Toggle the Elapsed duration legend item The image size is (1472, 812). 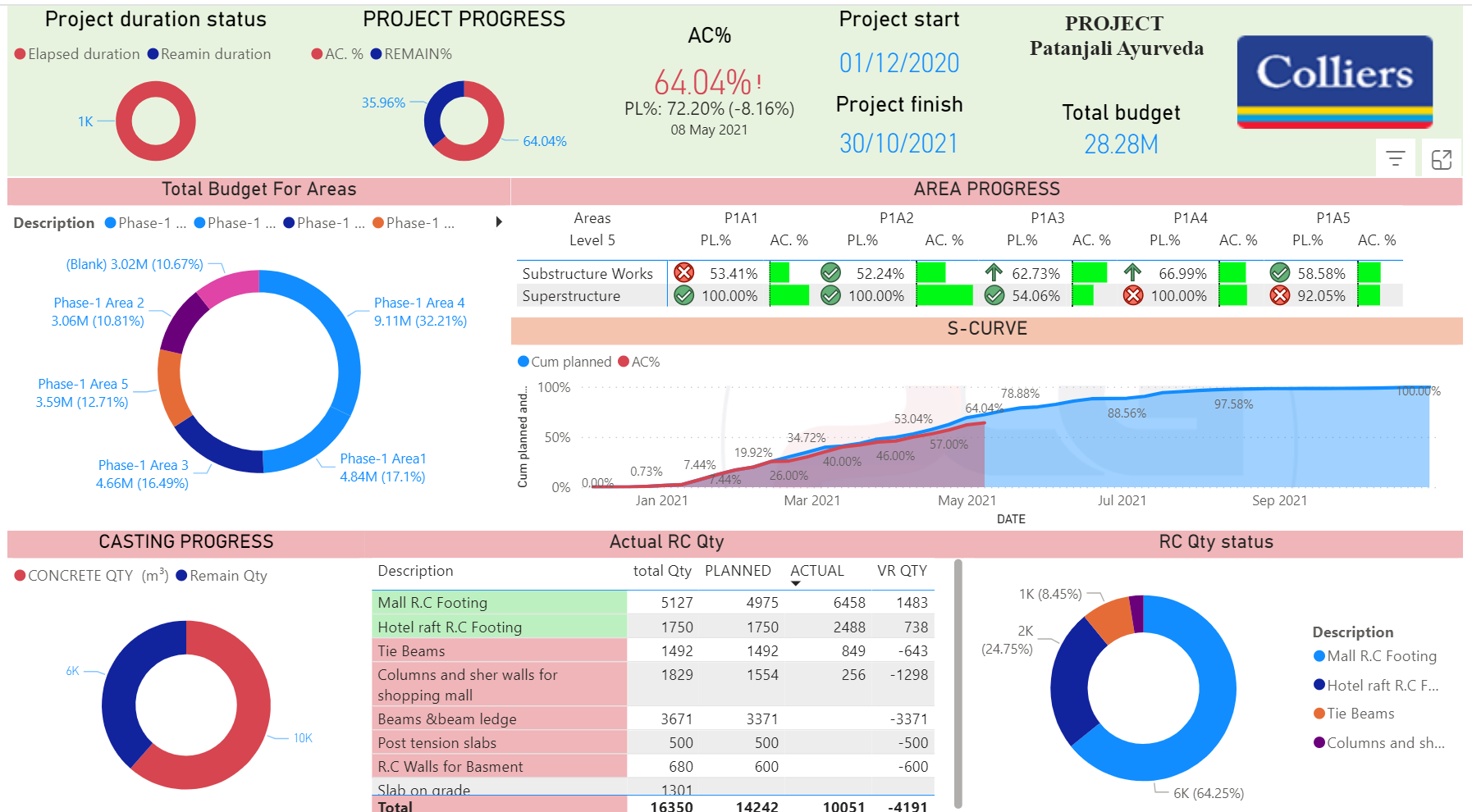(77, 54)
